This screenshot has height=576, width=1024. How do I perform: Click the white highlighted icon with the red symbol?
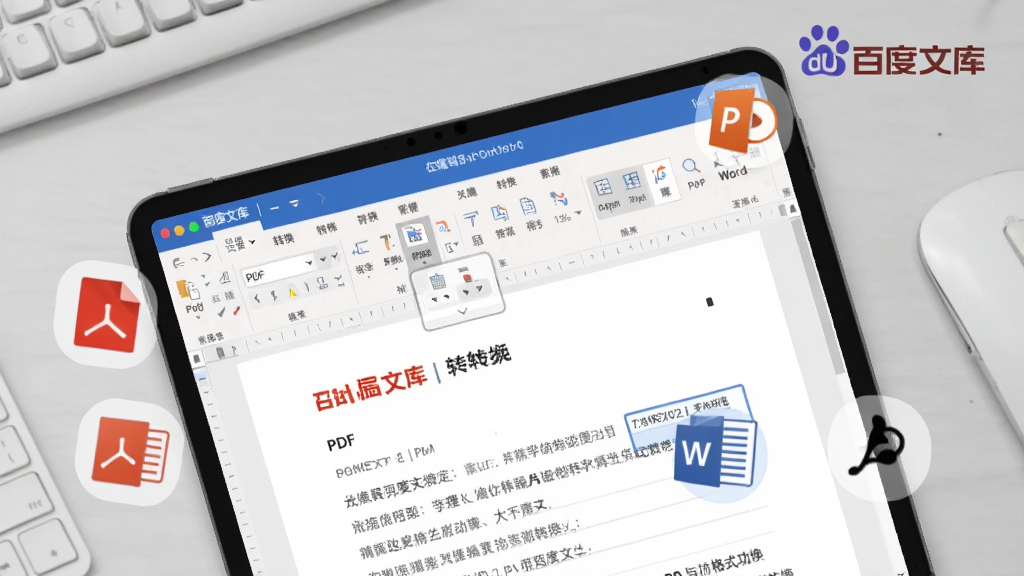[661, 180]
